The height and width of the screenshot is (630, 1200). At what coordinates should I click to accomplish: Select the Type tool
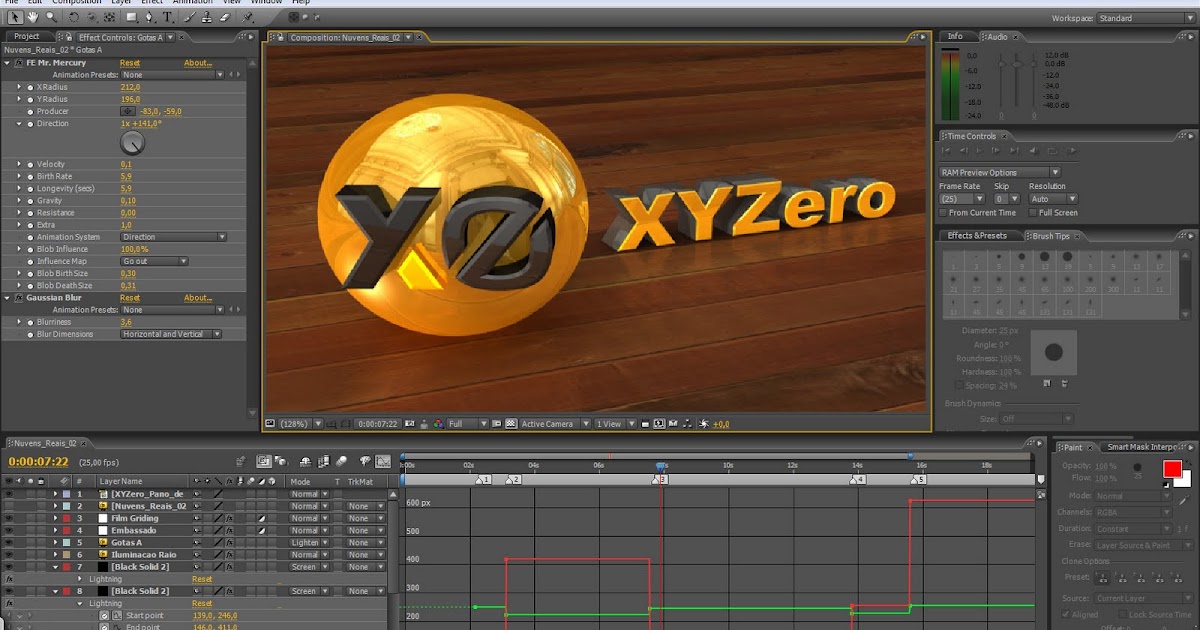click(x=167, y=17)
